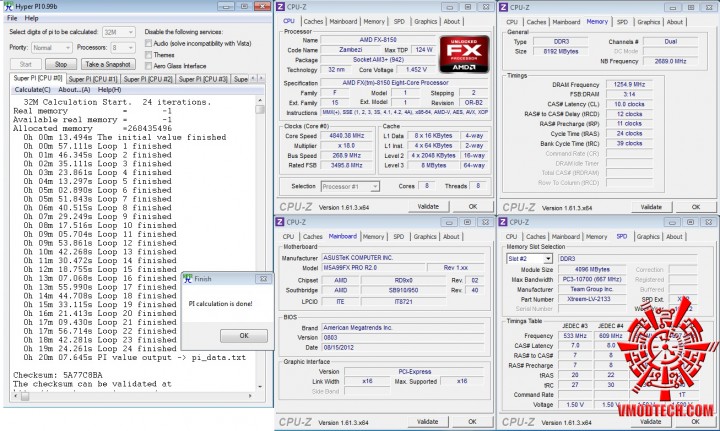Viewport: 720px width, 431px height.
Task: Open the About tab in CPU-Z CPU window
Action: click(x=451, y=21)
